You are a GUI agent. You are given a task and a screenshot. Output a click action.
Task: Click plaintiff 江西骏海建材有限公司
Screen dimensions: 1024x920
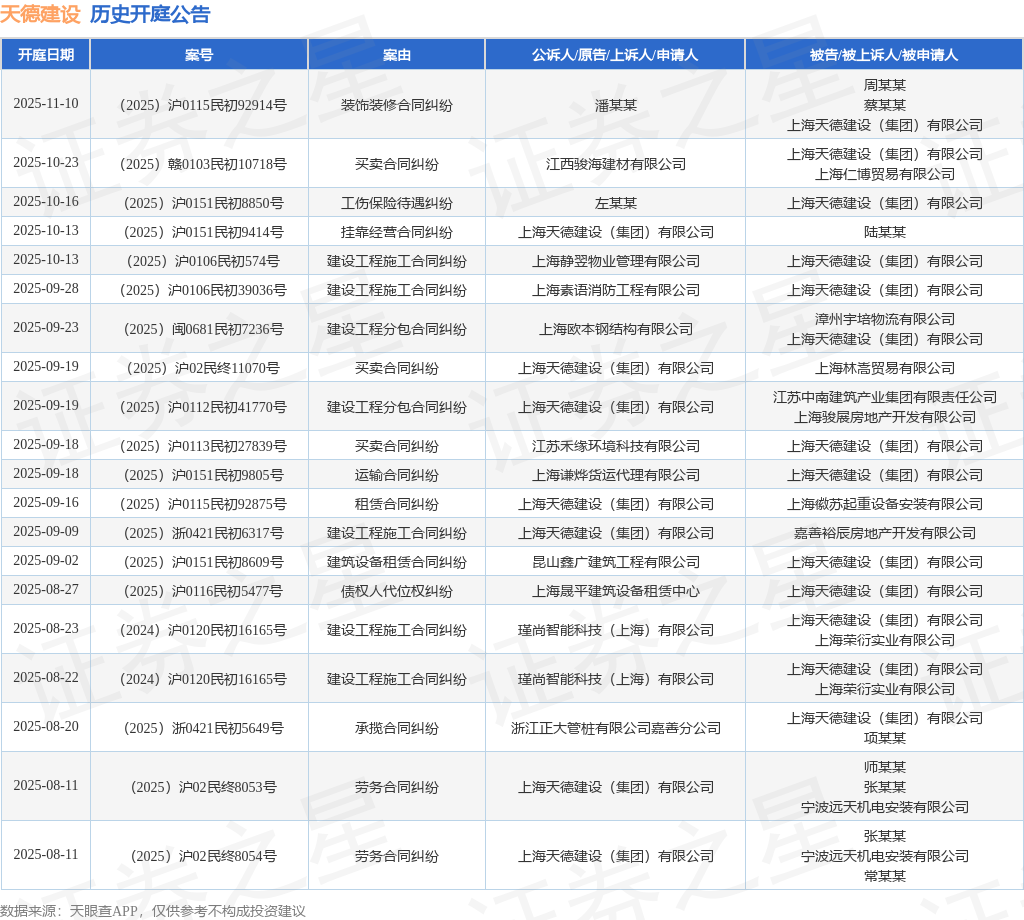tap(615, 164)
